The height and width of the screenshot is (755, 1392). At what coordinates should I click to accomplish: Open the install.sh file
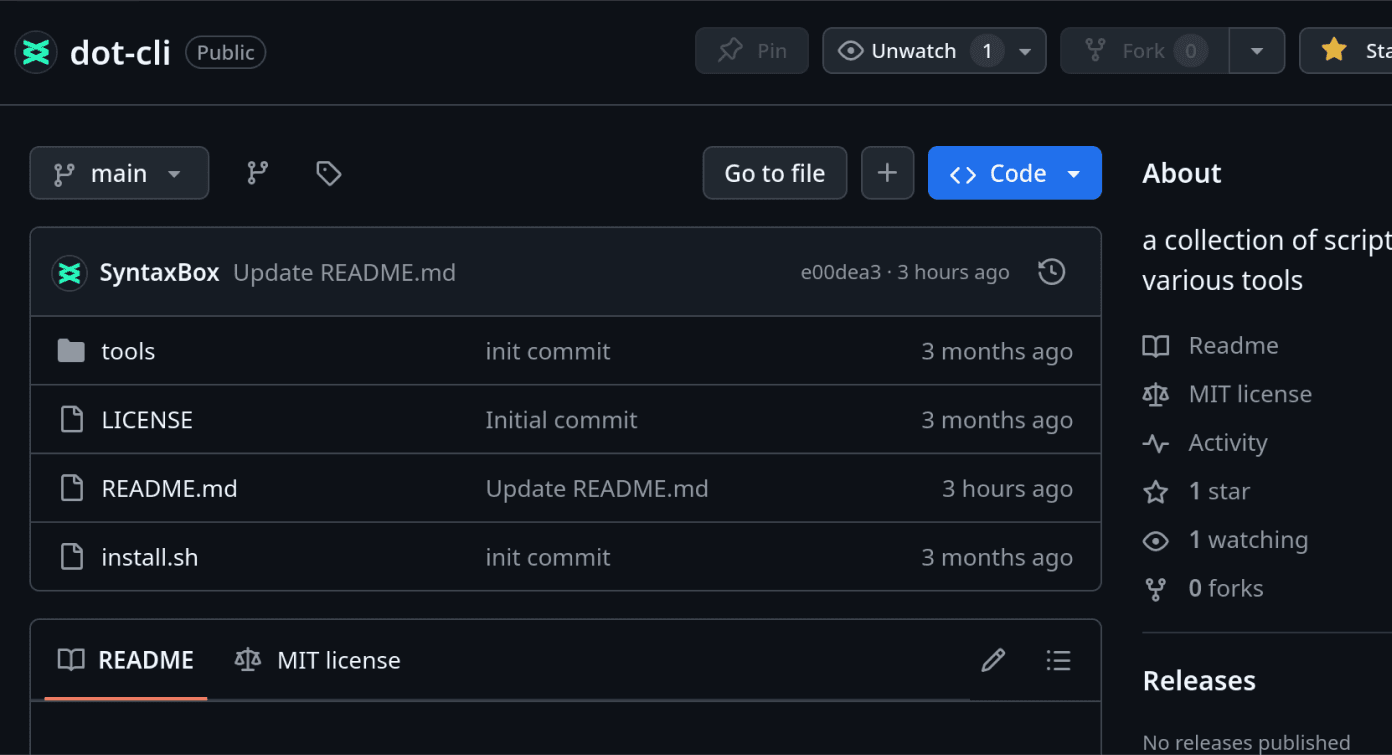point(149,557)
